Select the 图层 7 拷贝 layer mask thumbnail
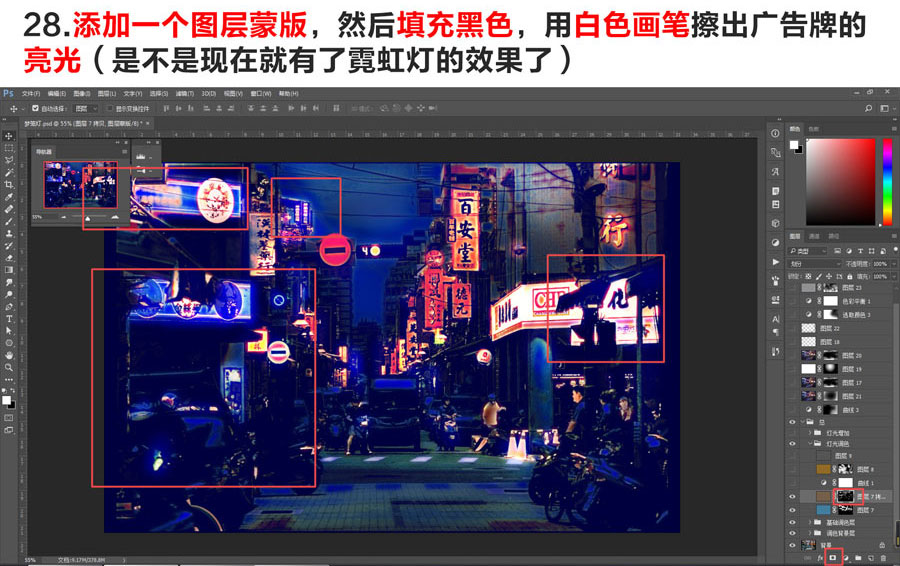The height and width of the screenshot is (566, 900). 845,496
